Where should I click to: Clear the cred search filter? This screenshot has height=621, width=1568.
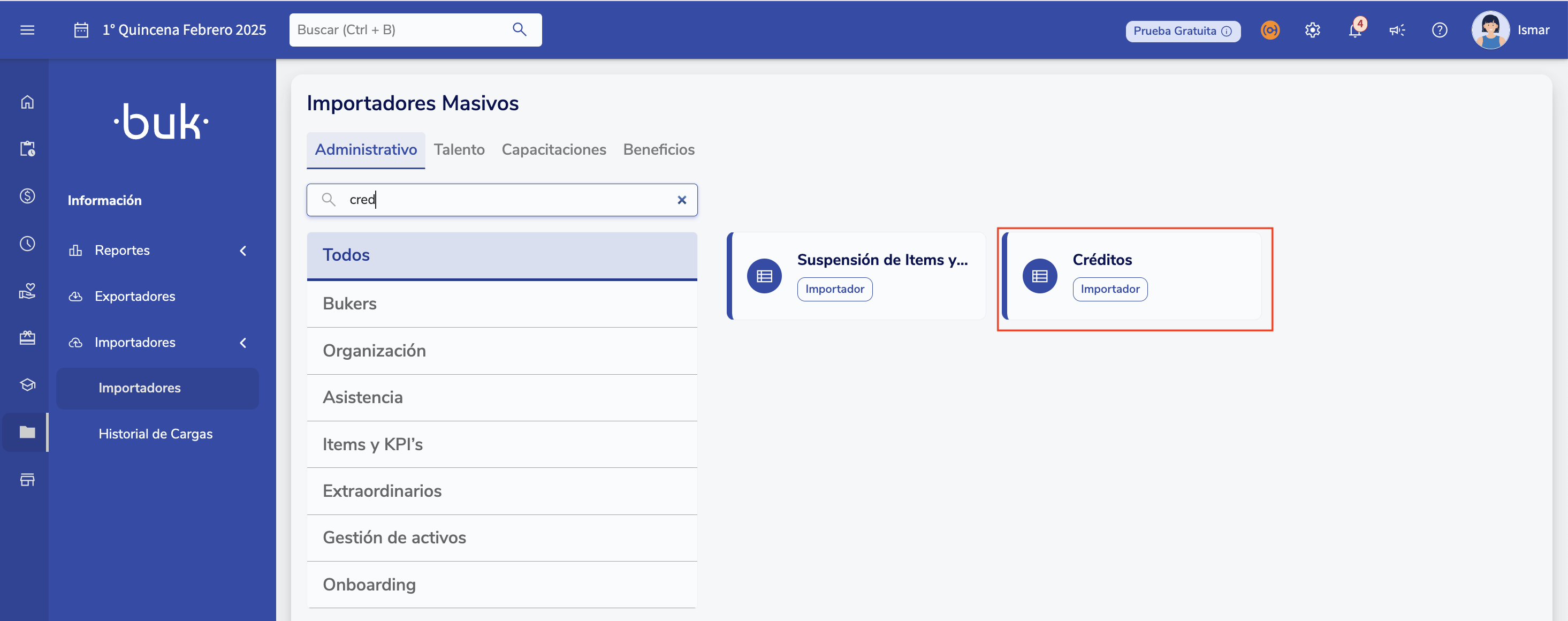pos(682,200)
